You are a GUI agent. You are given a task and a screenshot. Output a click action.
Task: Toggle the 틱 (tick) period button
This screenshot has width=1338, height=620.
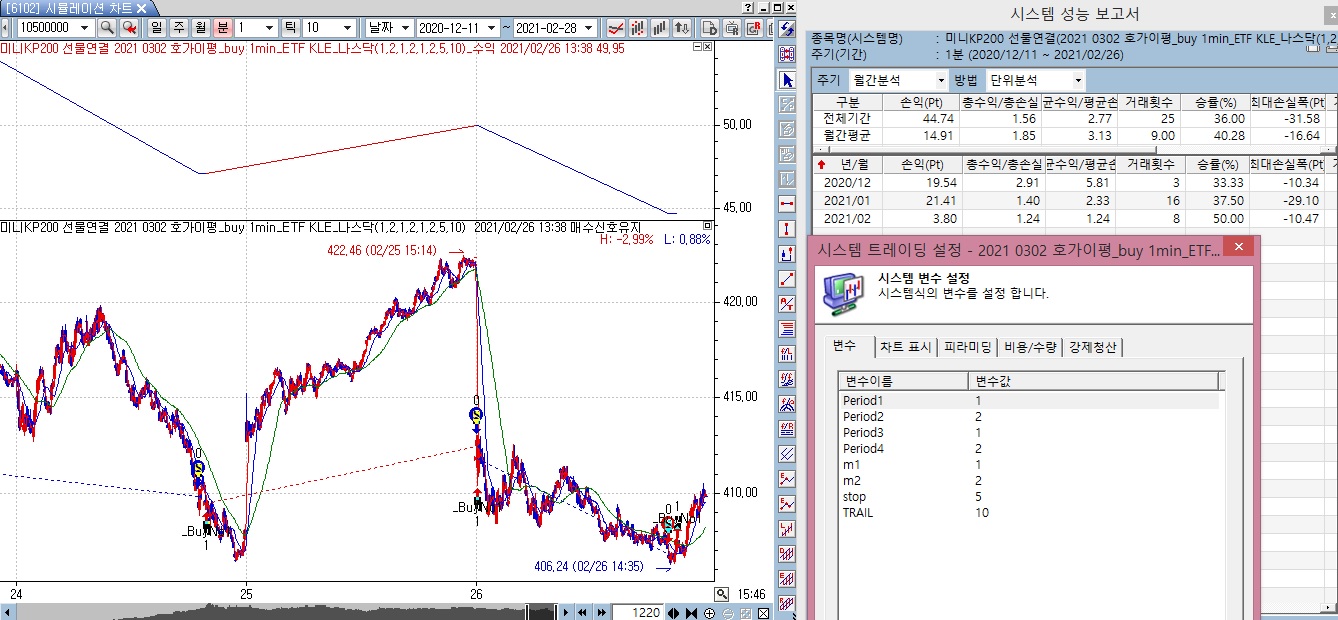(x=290, y=28)
